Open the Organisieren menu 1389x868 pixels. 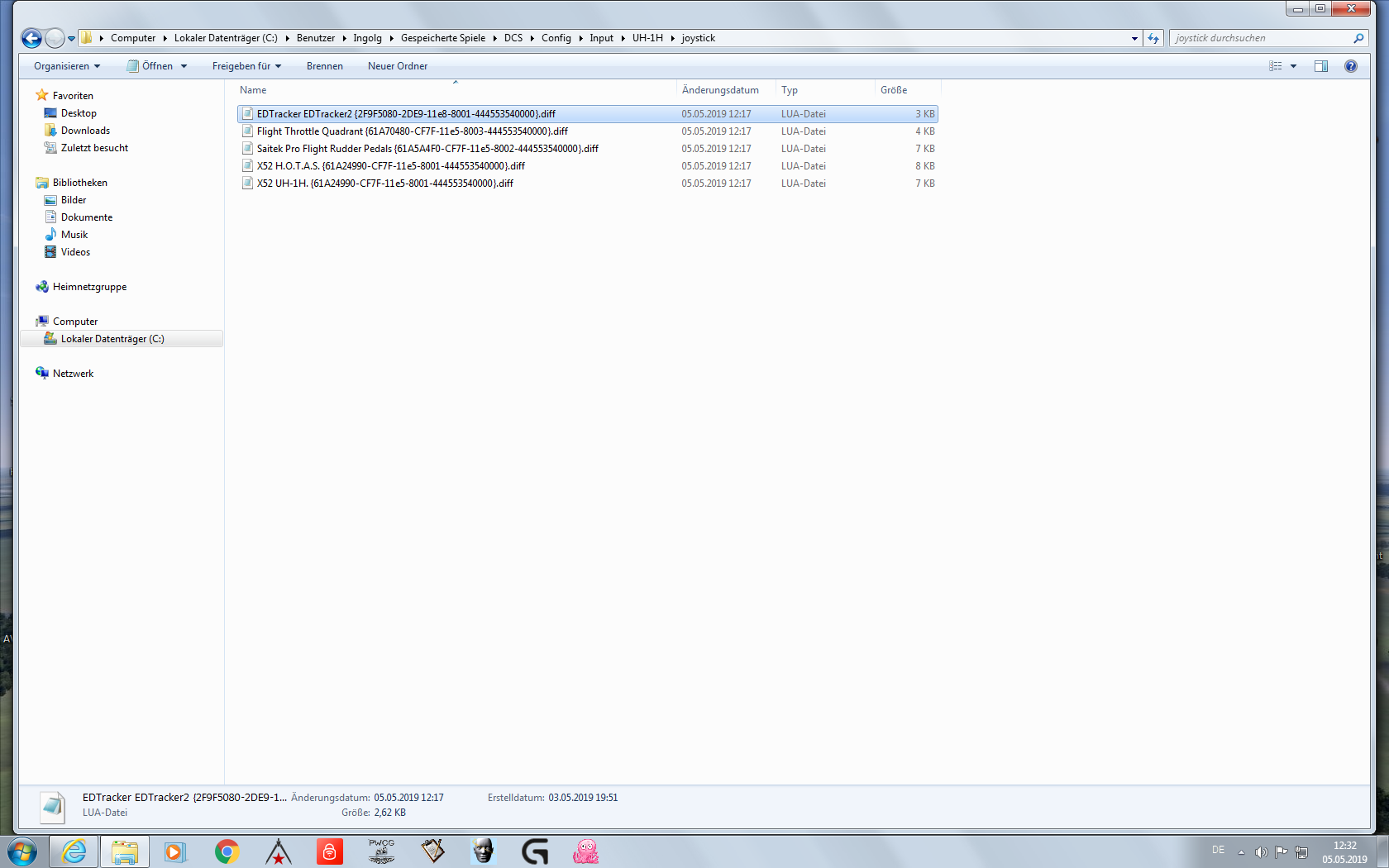pos(67,66)
